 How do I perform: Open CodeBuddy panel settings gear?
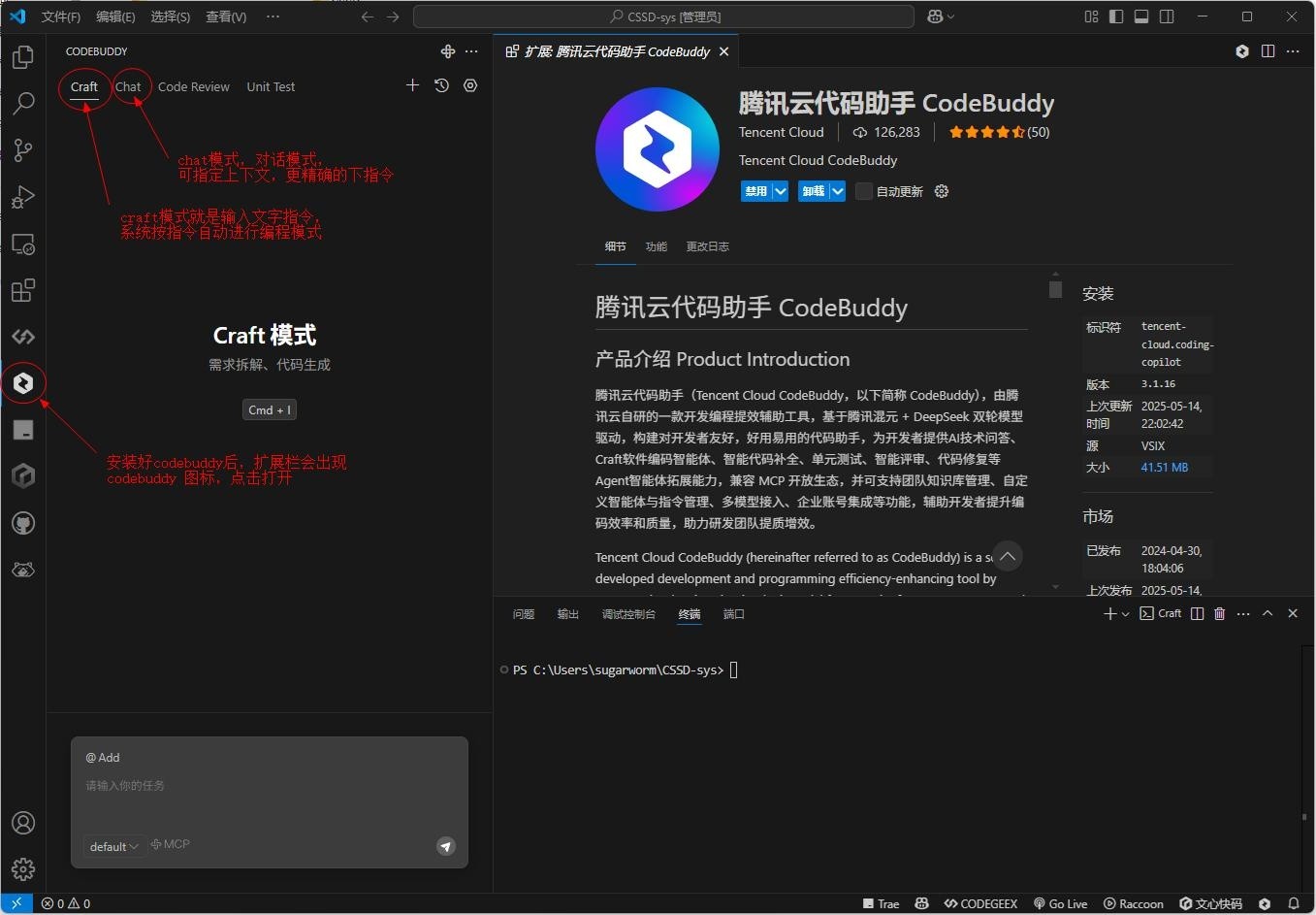tap(470, 85)
